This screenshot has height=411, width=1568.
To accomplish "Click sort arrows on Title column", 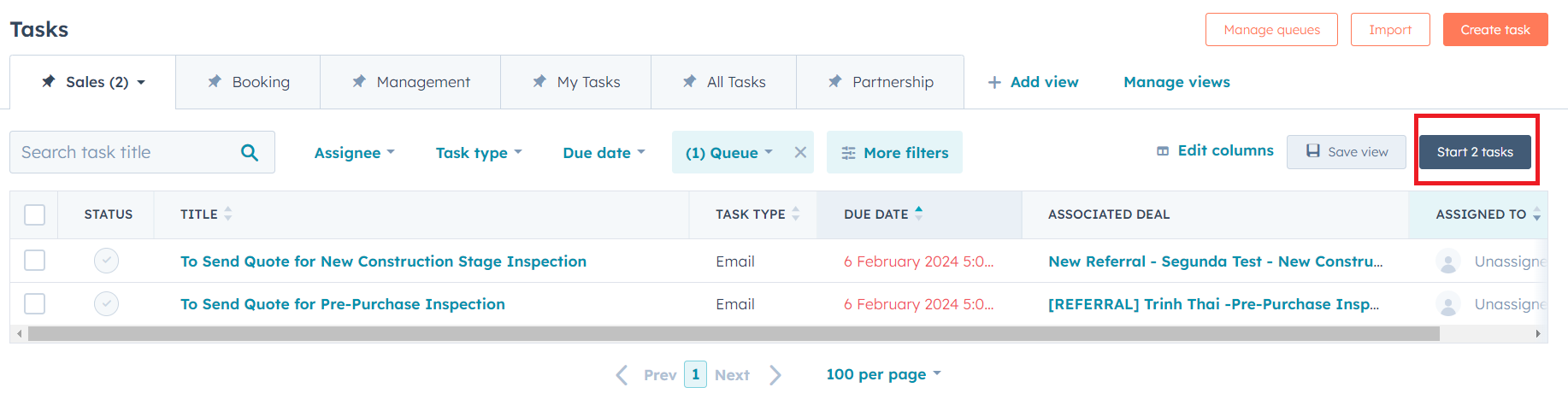I will (228, 214).
